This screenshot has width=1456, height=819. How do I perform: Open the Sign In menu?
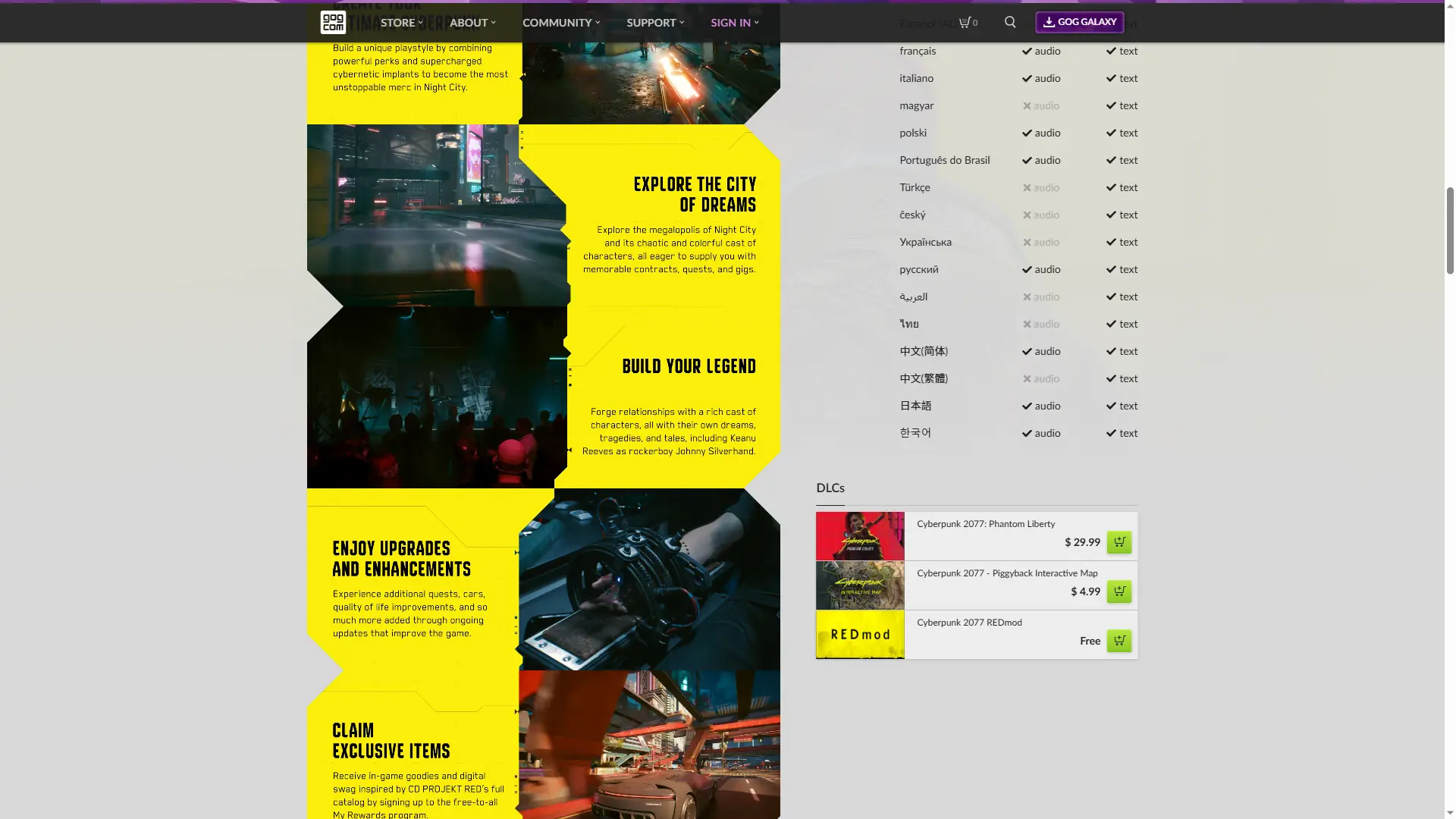[x=734, y=23]
